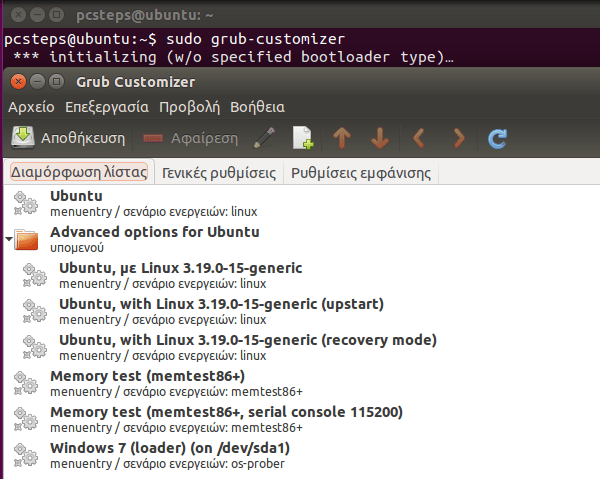Click the υπομενού subtitle text
The height and width of the screenshot is (479, 600).
(x=77, y=248)
